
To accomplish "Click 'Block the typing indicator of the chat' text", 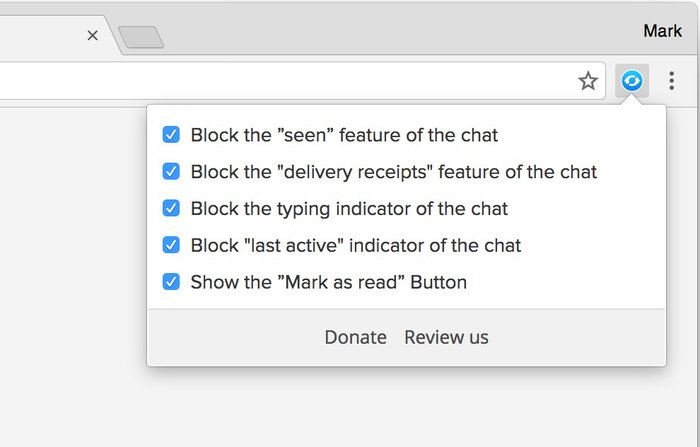I will point(349,209).
